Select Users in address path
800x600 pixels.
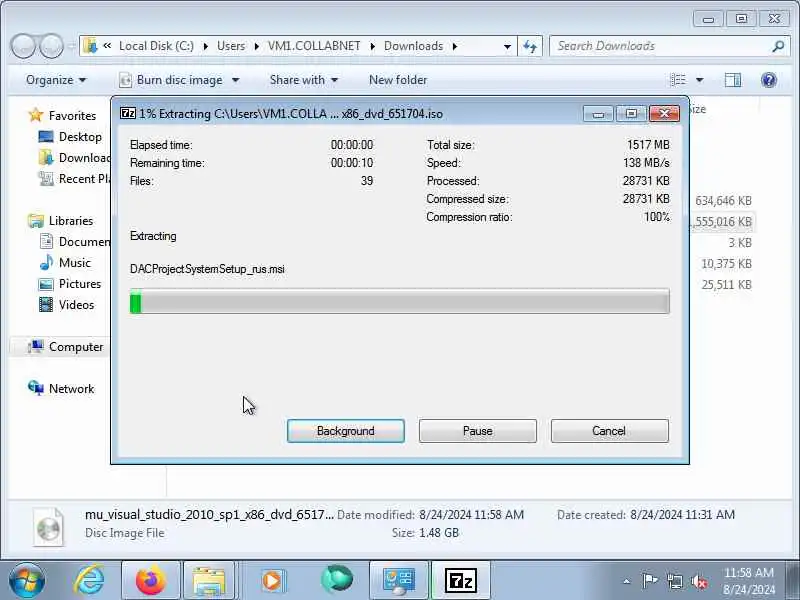tap(231, 46)
